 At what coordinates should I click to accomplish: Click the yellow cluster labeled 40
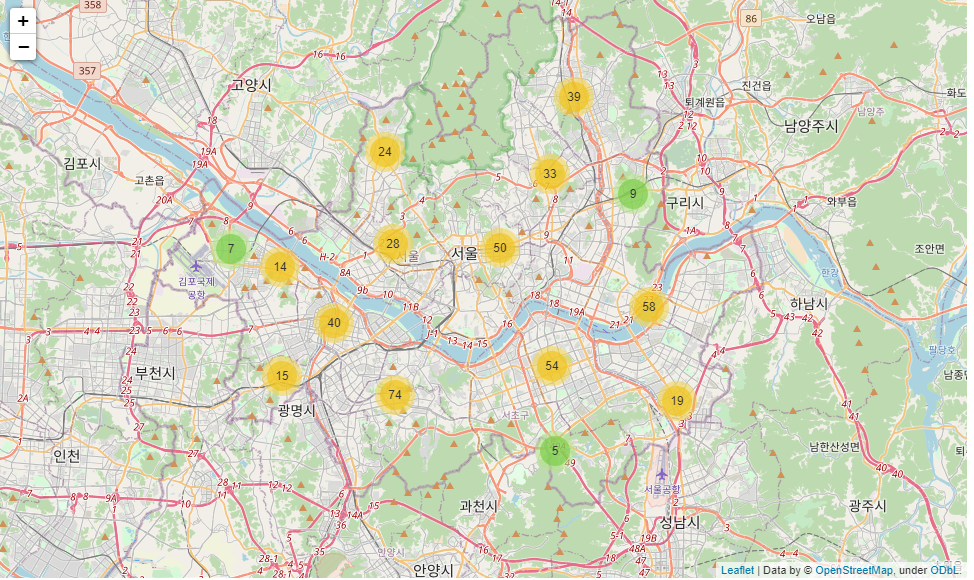click(x=334, y=323)
